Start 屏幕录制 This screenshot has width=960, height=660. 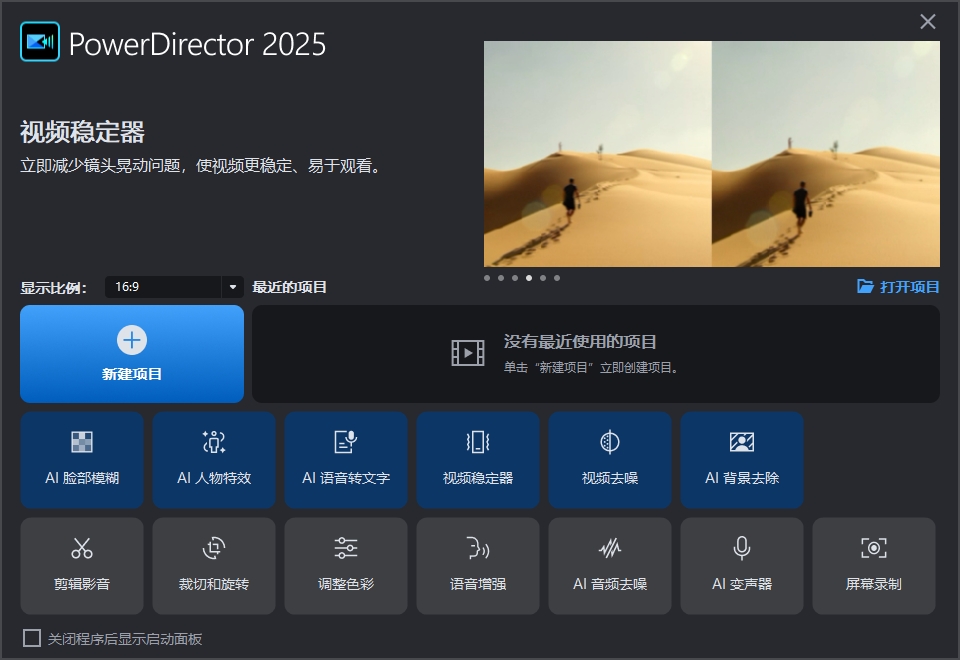pyautogui.click(x=874, y=566)
